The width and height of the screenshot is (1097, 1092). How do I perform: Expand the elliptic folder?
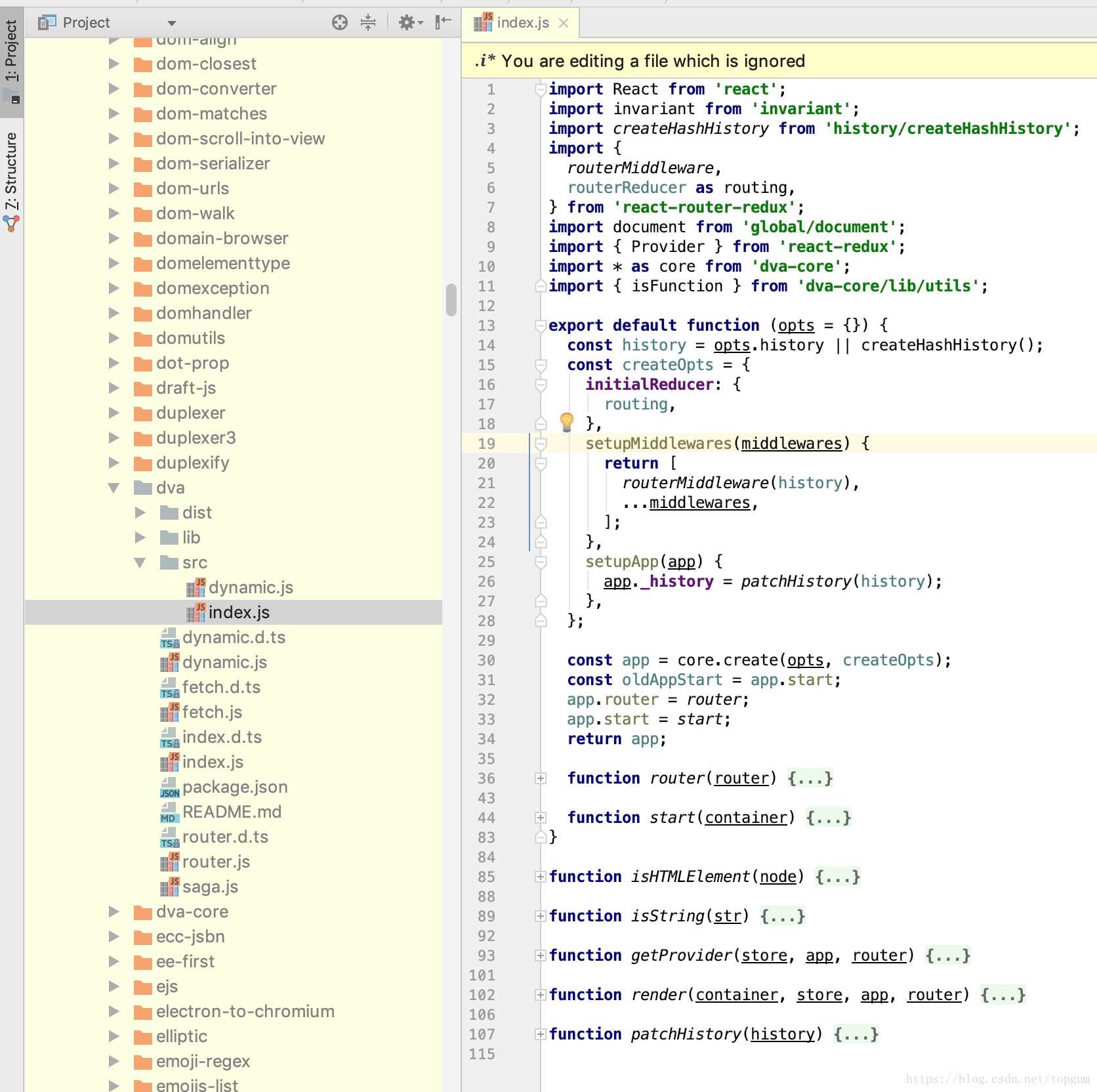[x=114, y=1036]
